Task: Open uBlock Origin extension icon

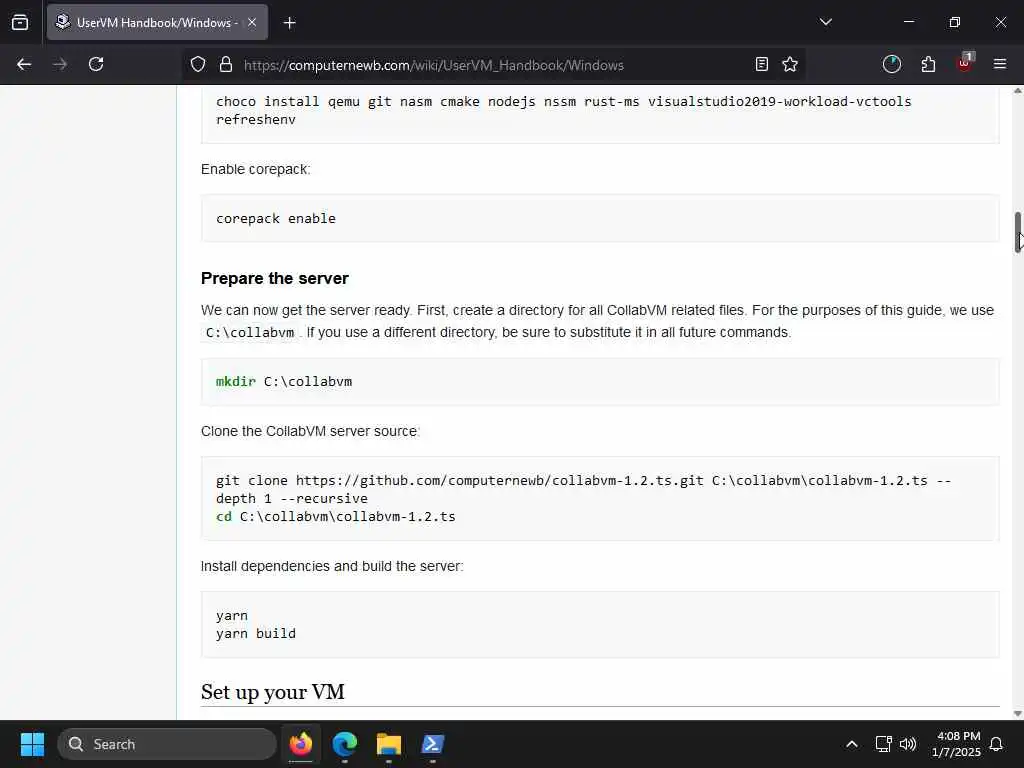Action: (965, 63)
